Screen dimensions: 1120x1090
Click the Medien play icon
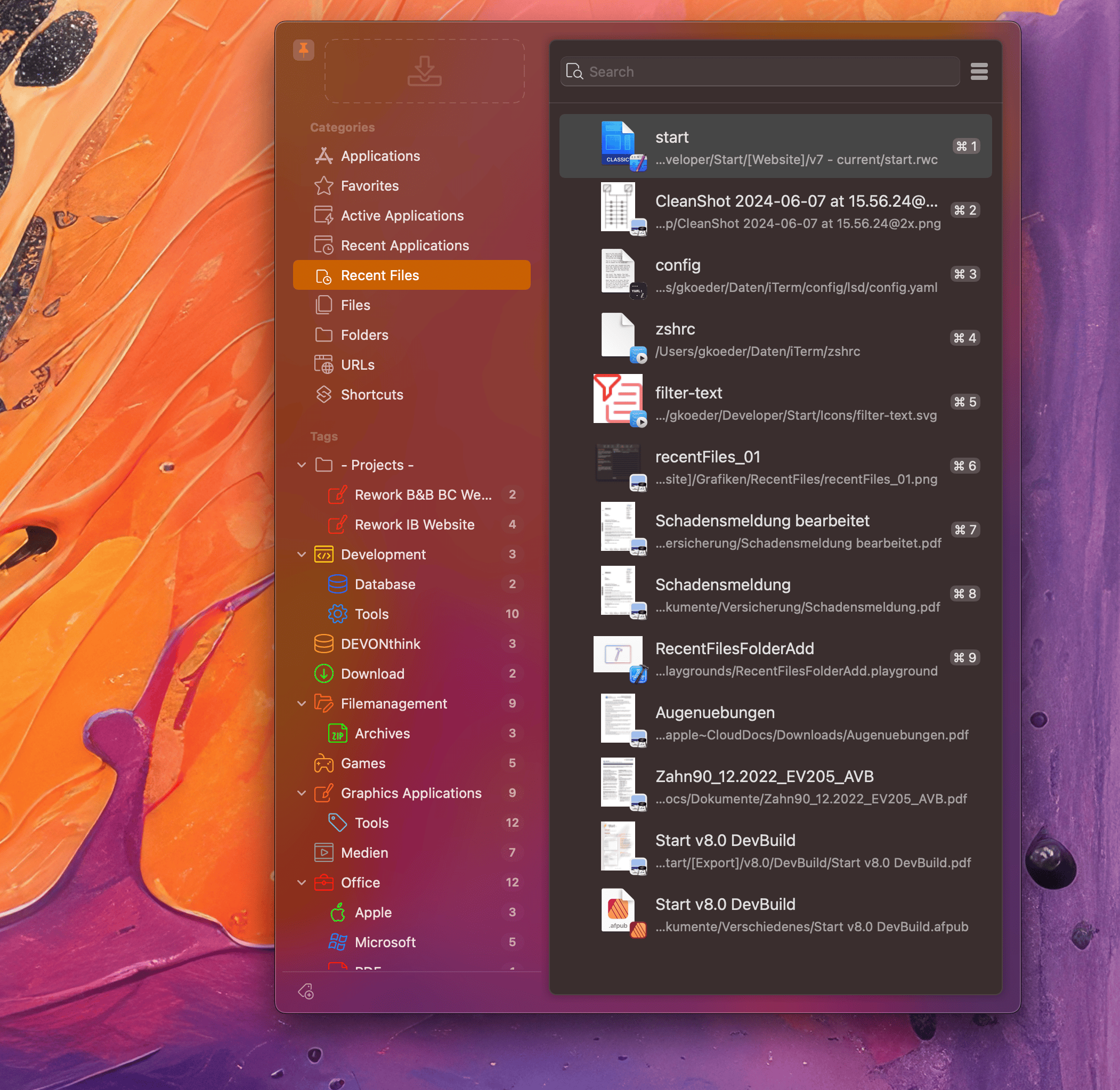point(323,852)
